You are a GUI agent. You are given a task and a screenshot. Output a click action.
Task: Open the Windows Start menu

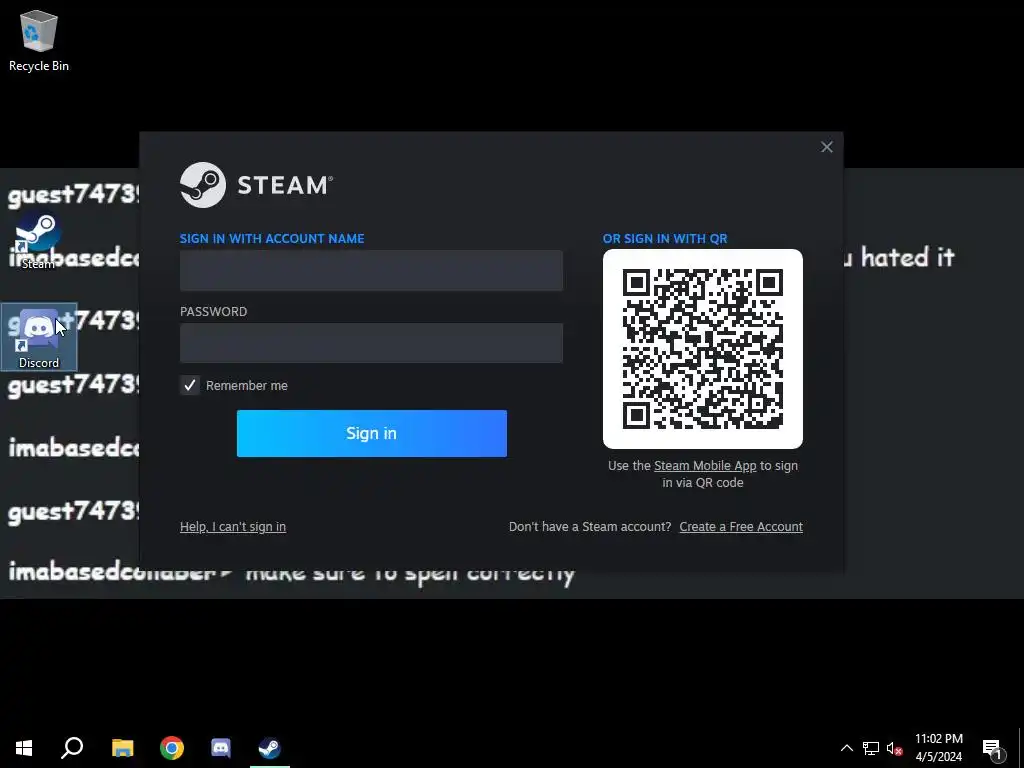(24, 748)
